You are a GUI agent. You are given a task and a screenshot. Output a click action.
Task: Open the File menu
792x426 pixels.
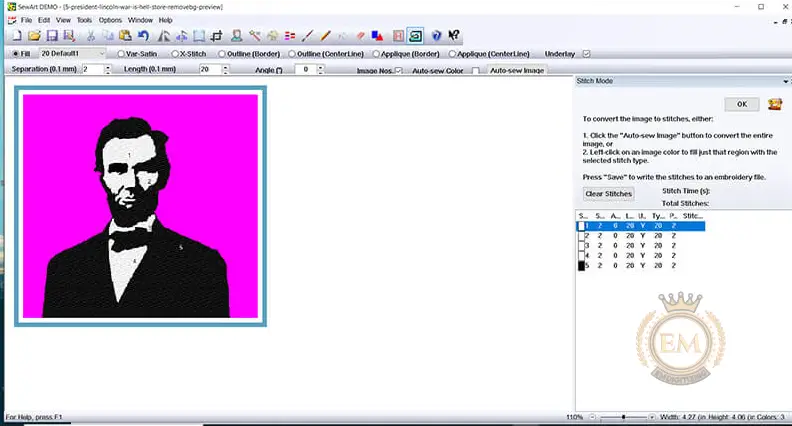[26, 20]
